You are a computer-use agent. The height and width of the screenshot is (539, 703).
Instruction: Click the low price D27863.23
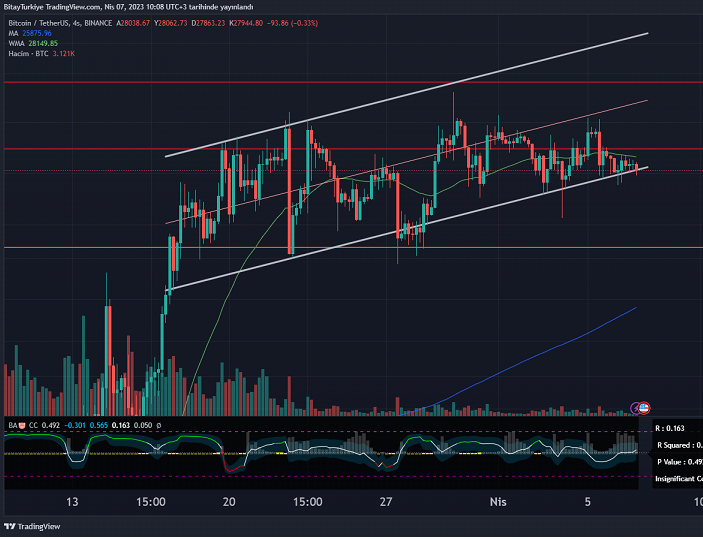click(x=208, y=23)
